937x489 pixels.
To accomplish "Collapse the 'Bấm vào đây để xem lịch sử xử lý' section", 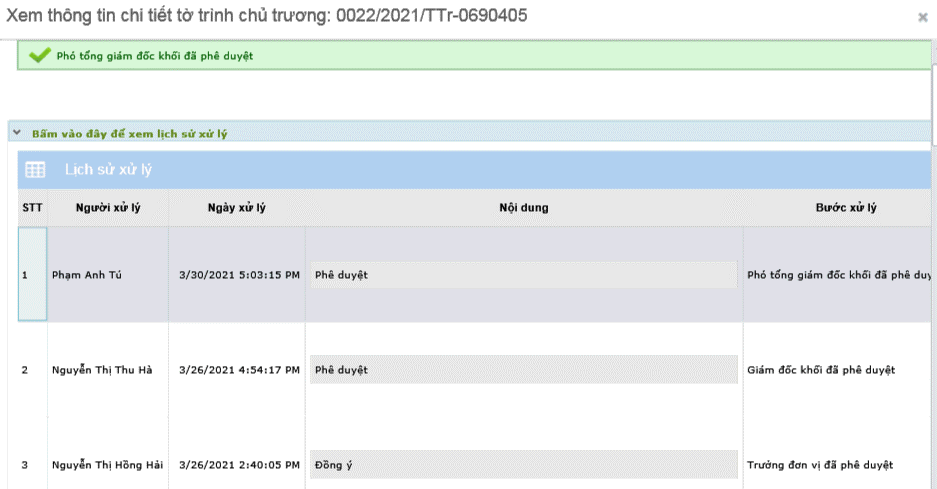I will tap(129, 133).
